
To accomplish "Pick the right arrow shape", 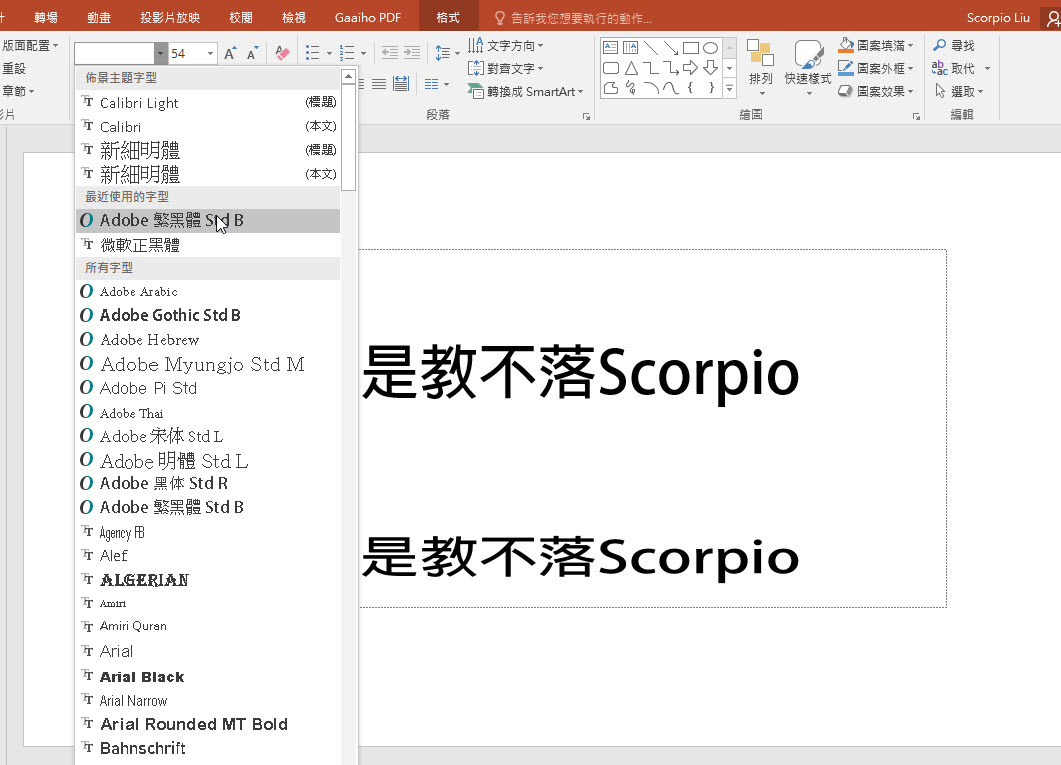I will (x=690, y=68).
